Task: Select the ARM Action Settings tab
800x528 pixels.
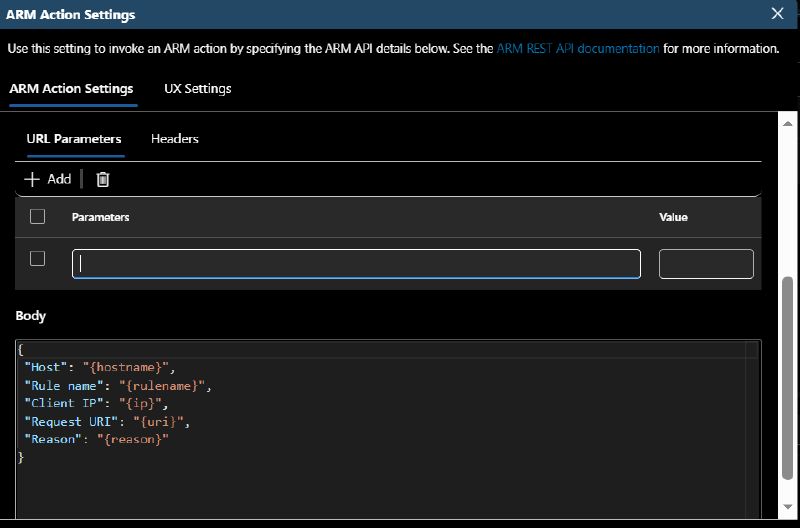Action: coord(71,89)
